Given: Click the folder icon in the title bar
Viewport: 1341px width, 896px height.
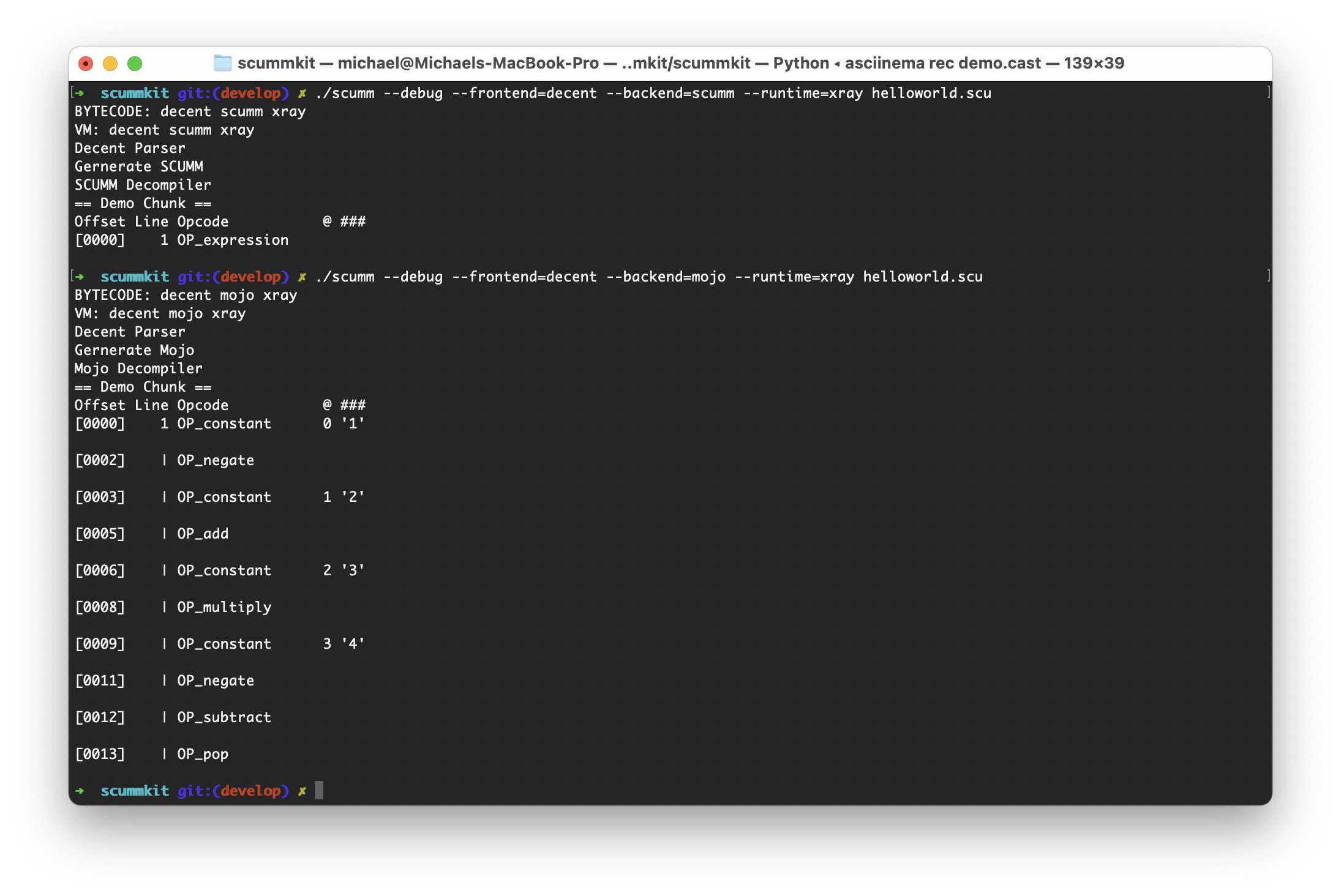Looking at the screenshot, I should tap(222, 63).
